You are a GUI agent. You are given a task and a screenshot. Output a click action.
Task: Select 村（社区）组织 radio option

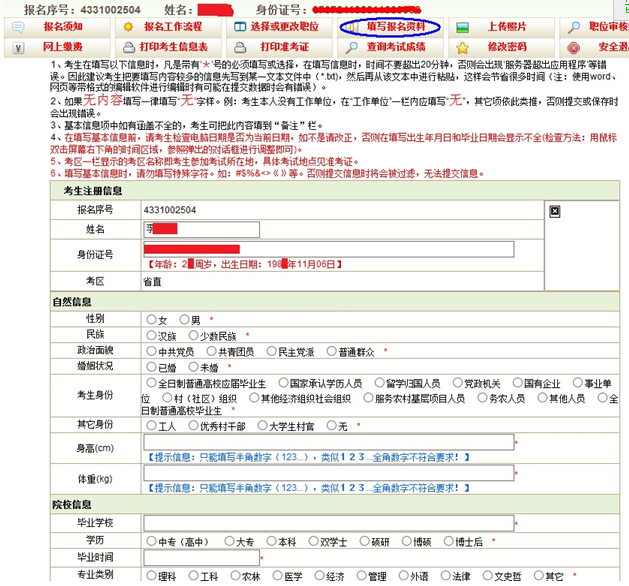pos(167,398)
